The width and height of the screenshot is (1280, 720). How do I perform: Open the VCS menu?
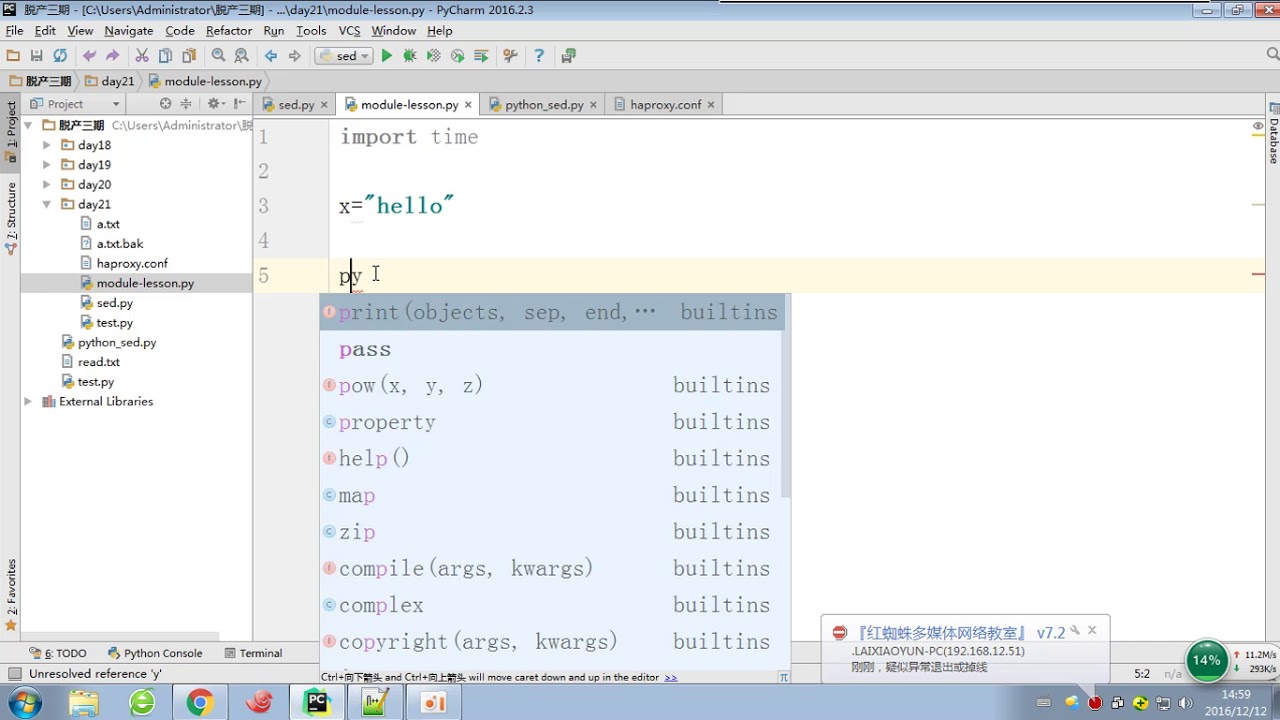point(349,31)
